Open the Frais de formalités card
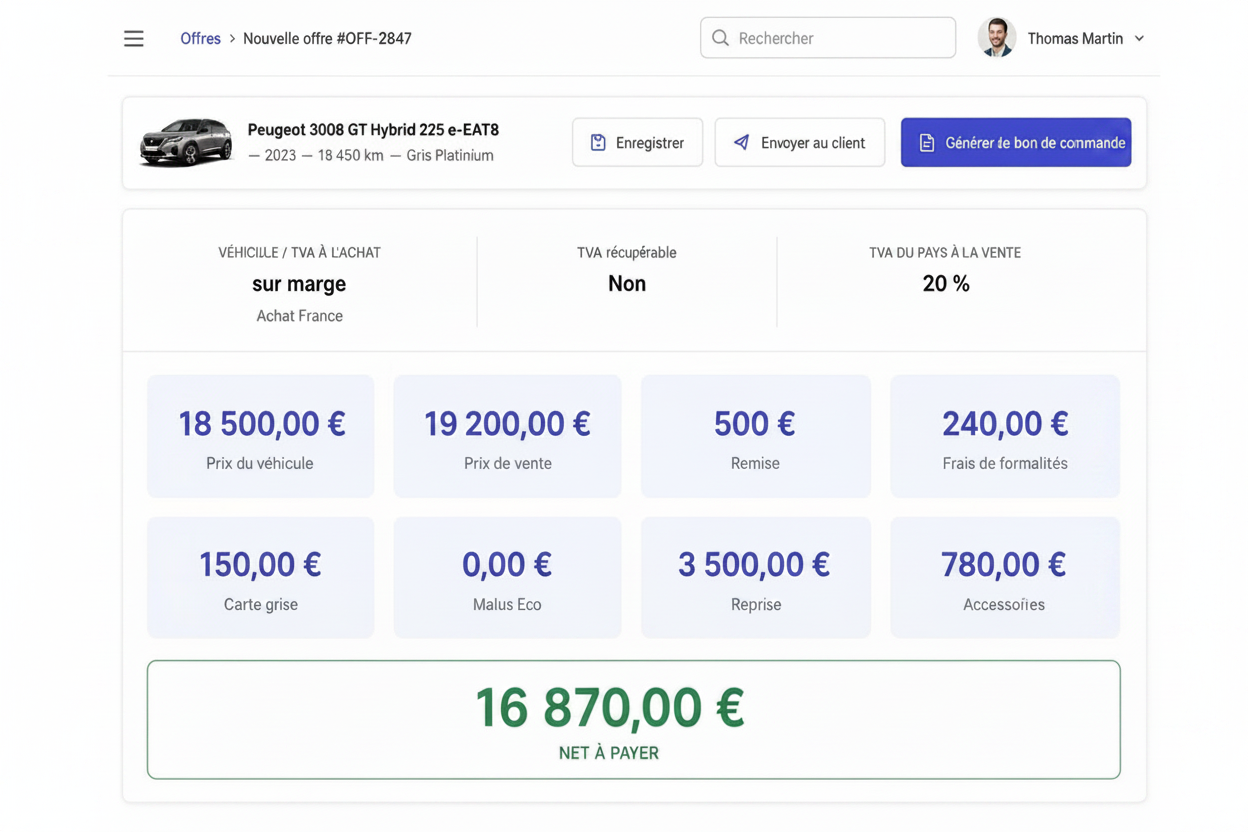The width and height of the screenshot is (1248, 832). [1005, 436]
